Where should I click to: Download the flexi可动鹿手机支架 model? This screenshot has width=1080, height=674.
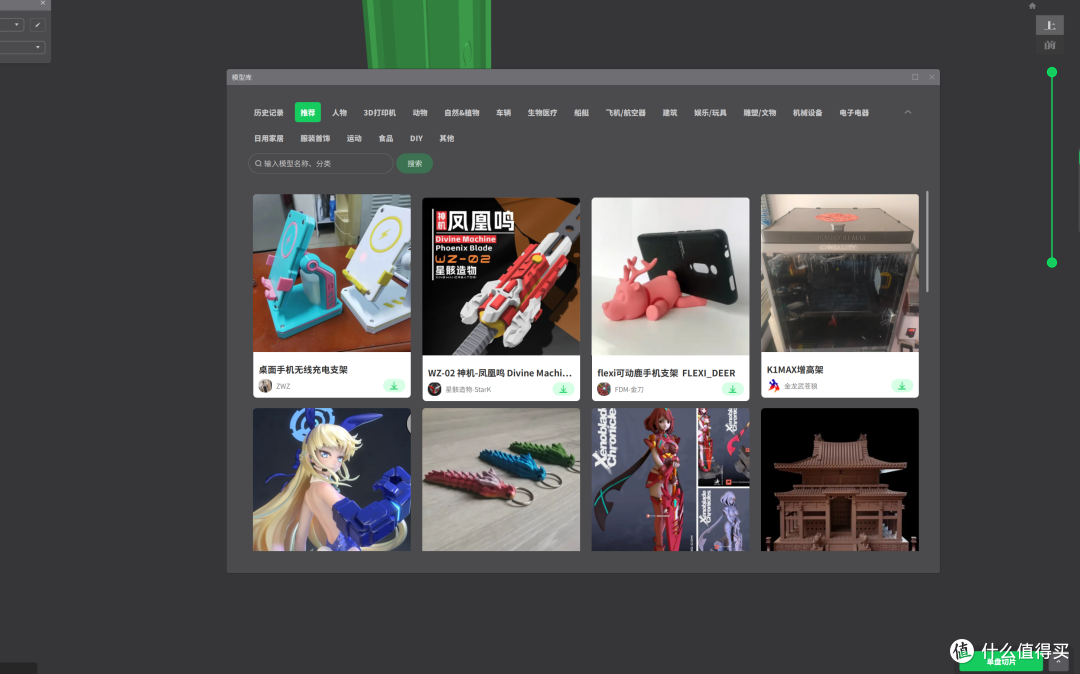coord(733,390)
